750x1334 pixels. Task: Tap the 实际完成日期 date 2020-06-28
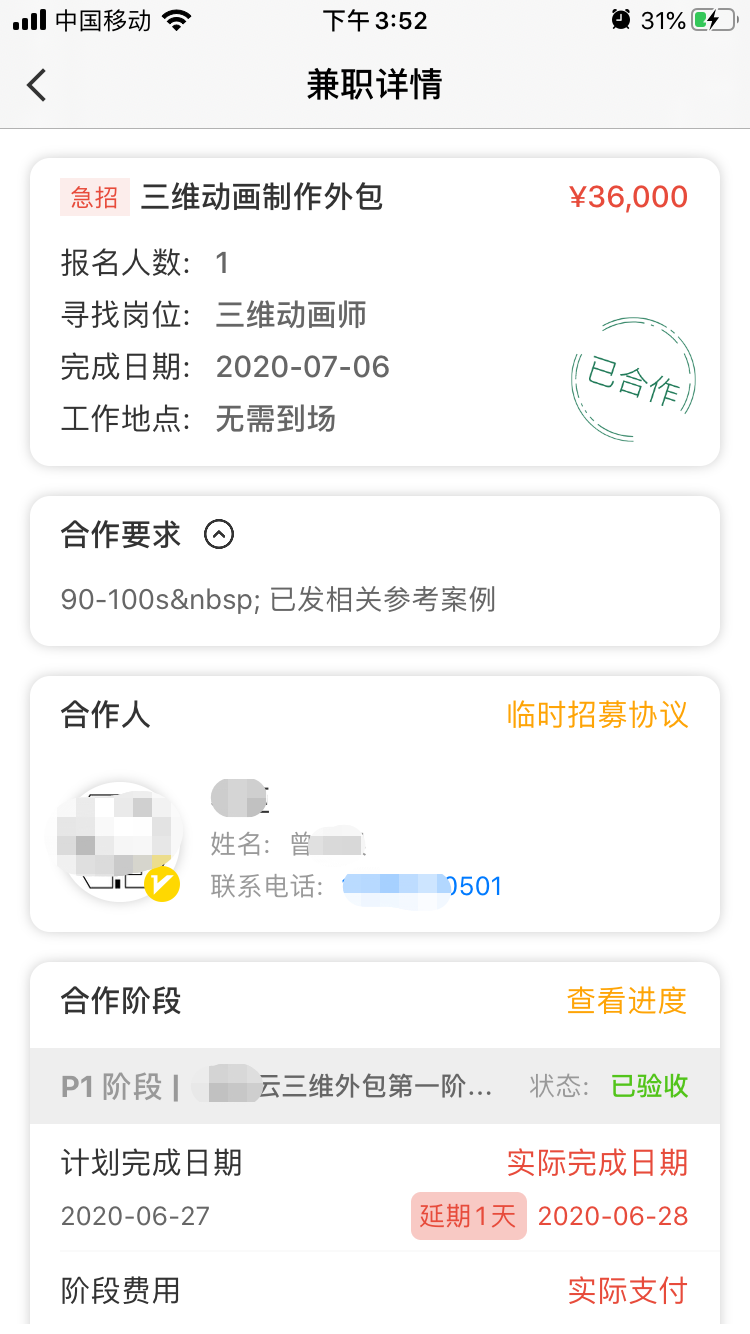pyautogui.click(x=613, y=1216)
